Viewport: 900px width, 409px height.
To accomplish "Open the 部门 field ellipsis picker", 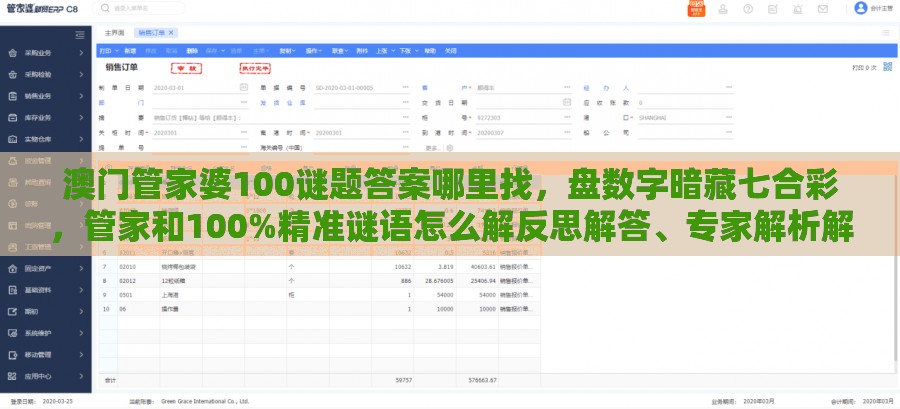I will pos(244,102).
